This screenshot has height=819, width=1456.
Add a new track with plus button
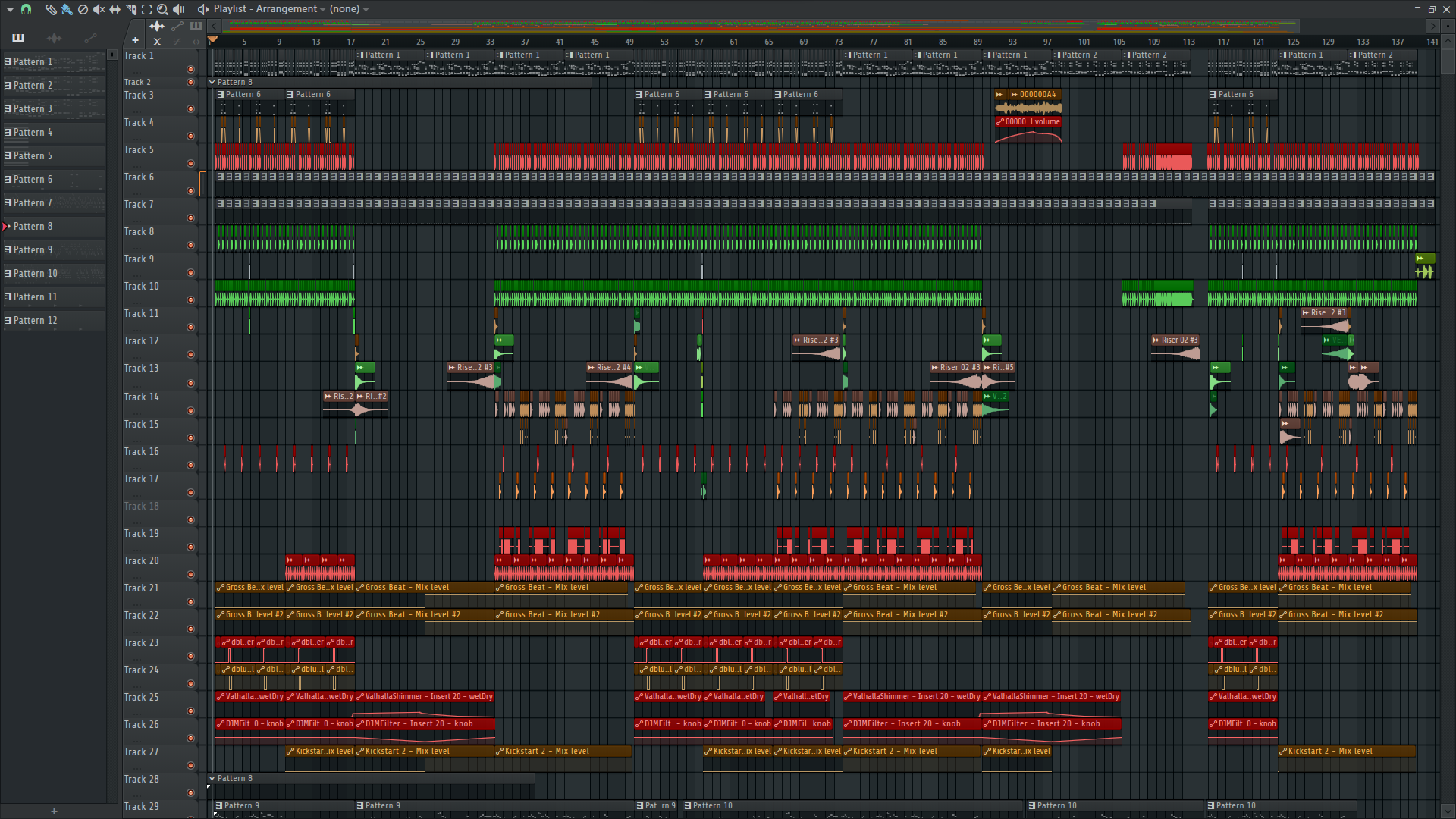(x=135, y=40)
